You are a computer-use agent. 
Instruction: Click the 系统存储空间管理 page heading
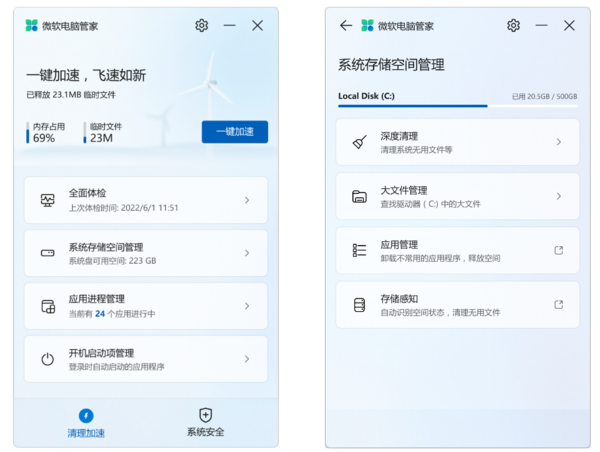pyautogui.click(x=391, y=65)
